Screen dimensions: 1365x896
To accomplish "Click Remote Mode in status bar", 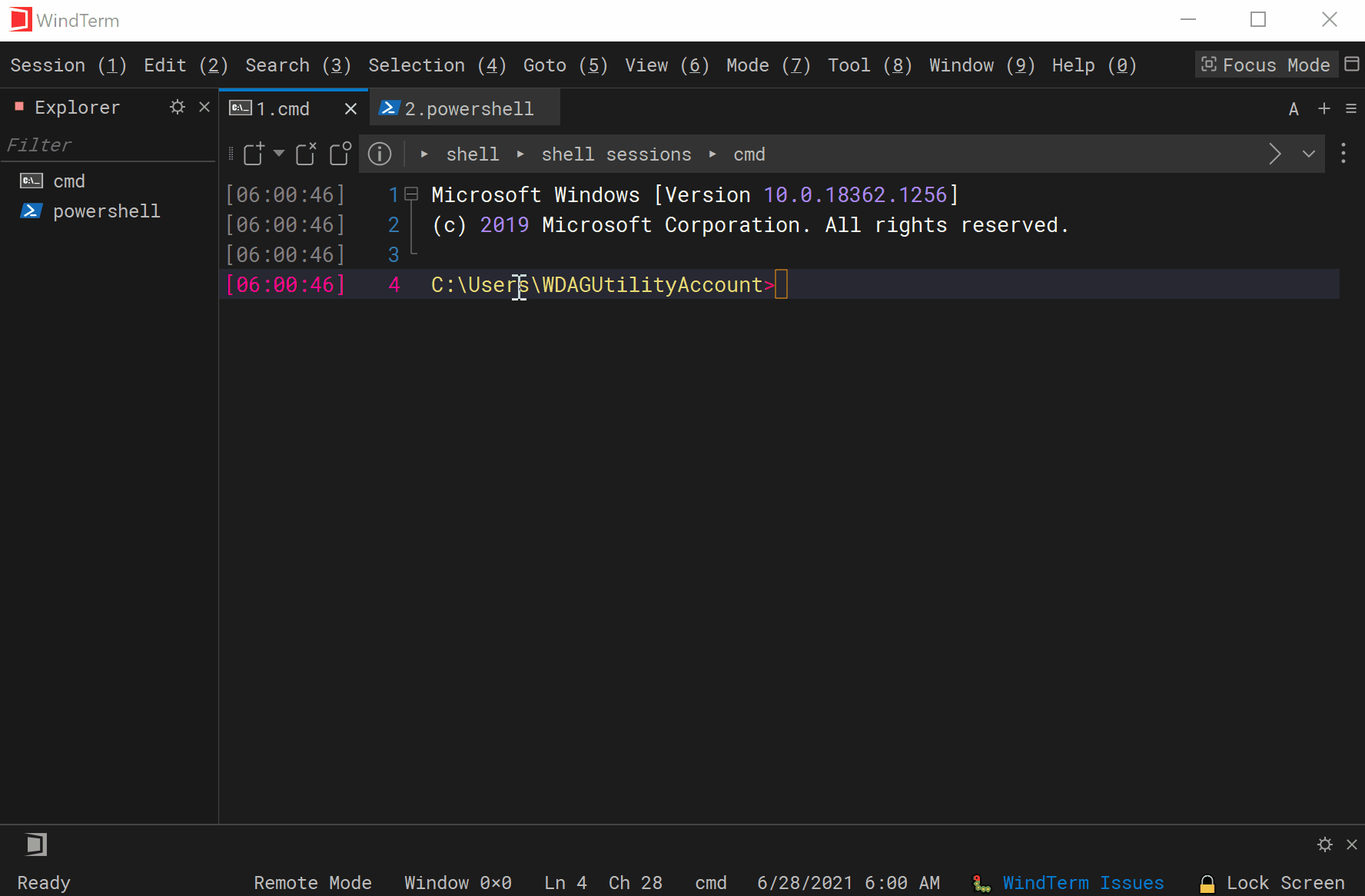I will coord(313,883).
